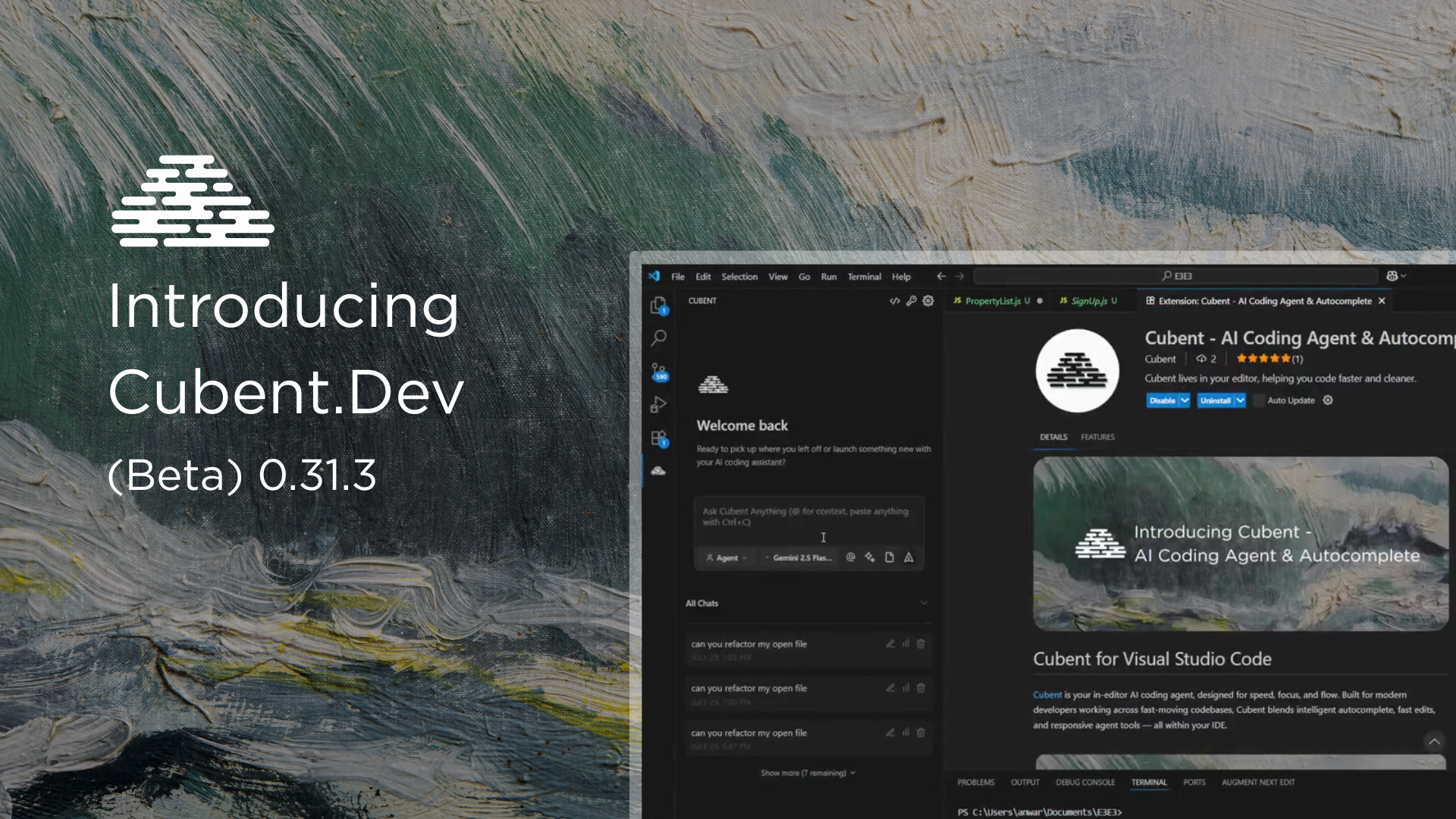Open the Explorer view in activity bar
Screen dimensions: 1456x819
(x=658, y=306)
